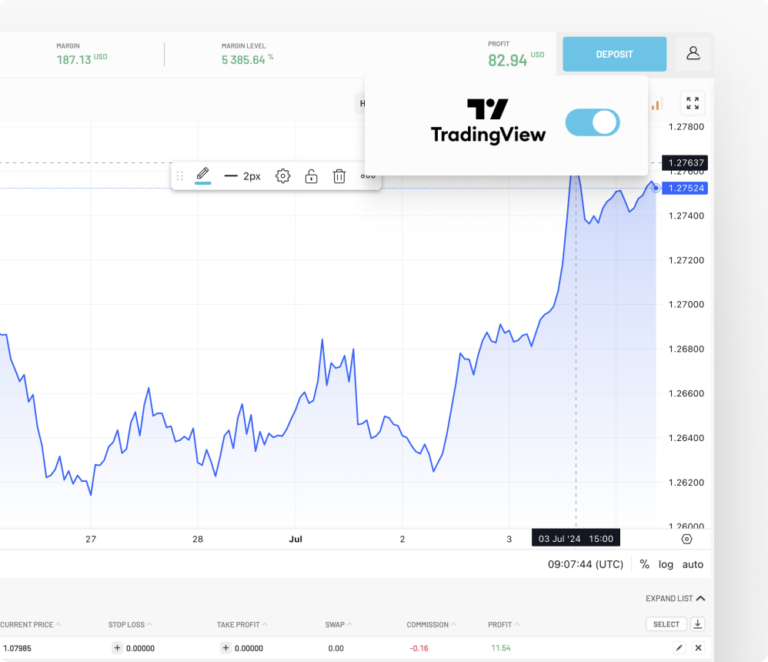
Task: Toggle percent scale mode
Action: (x=645, y=564)
